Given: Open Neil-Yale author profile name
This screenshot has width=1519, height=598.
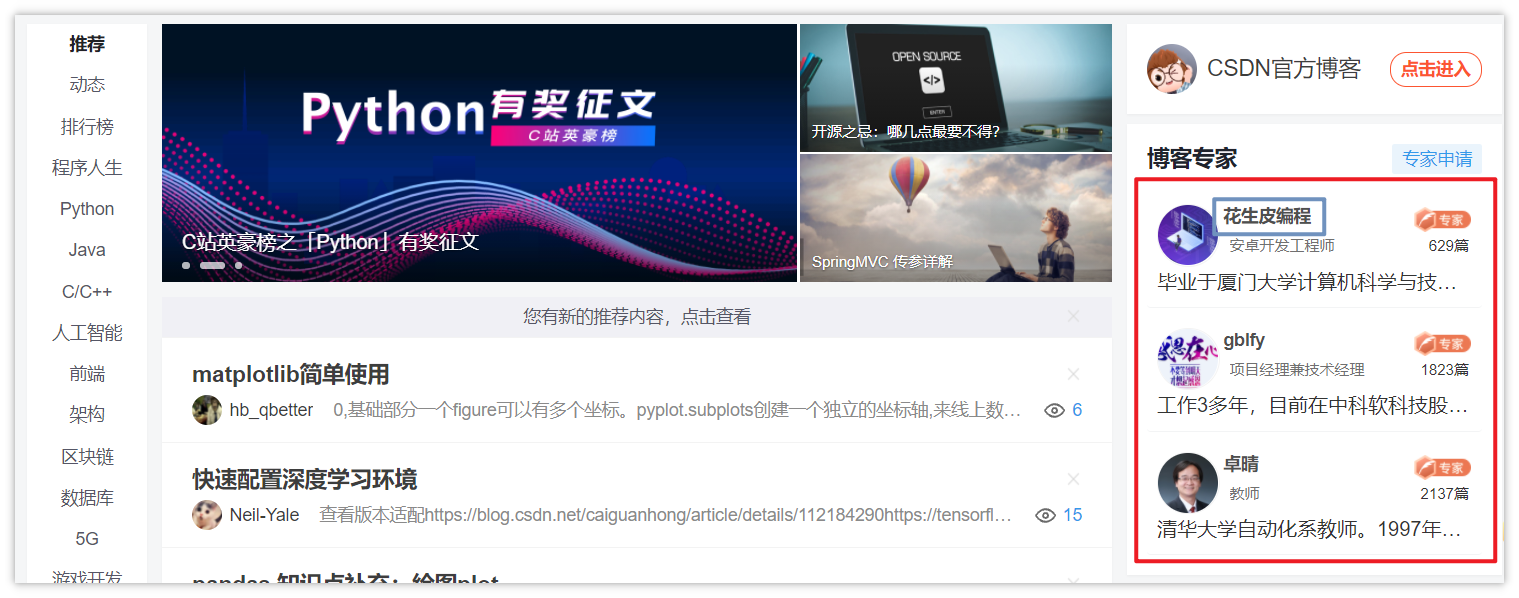Looking at the screenshot, I should point(264,515).
